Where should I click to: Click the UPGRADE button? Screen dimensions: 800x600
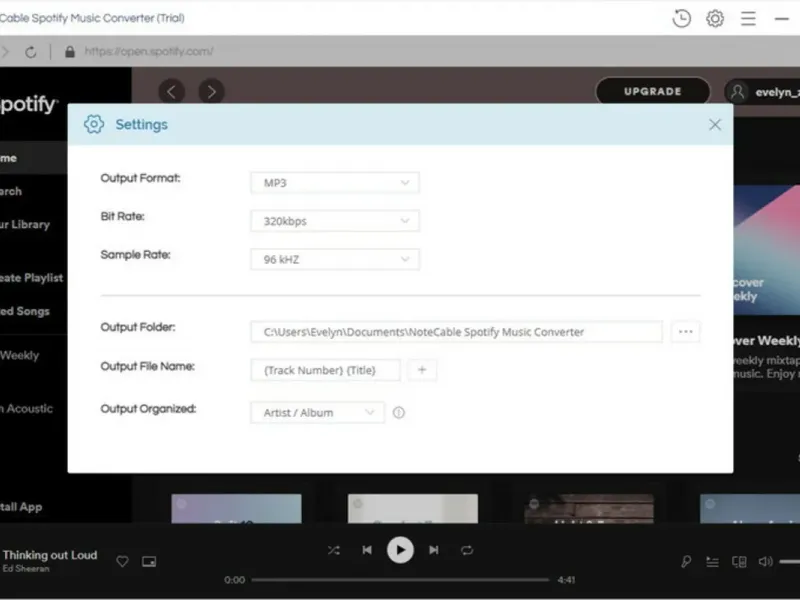click(x=653, y=92)
